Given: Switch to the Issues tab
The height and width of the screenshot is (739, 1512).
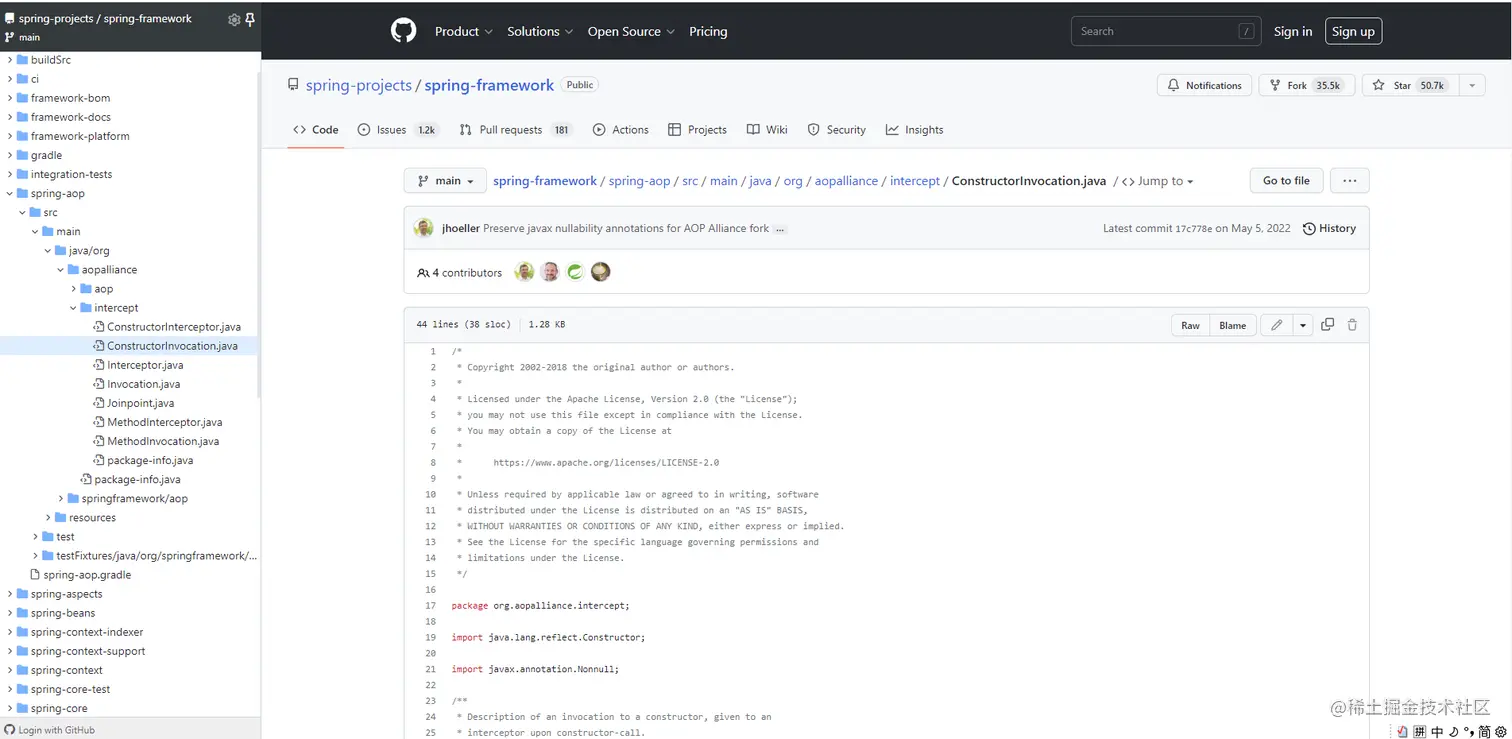Looking at the screenshot, I should tap(398, 130).
